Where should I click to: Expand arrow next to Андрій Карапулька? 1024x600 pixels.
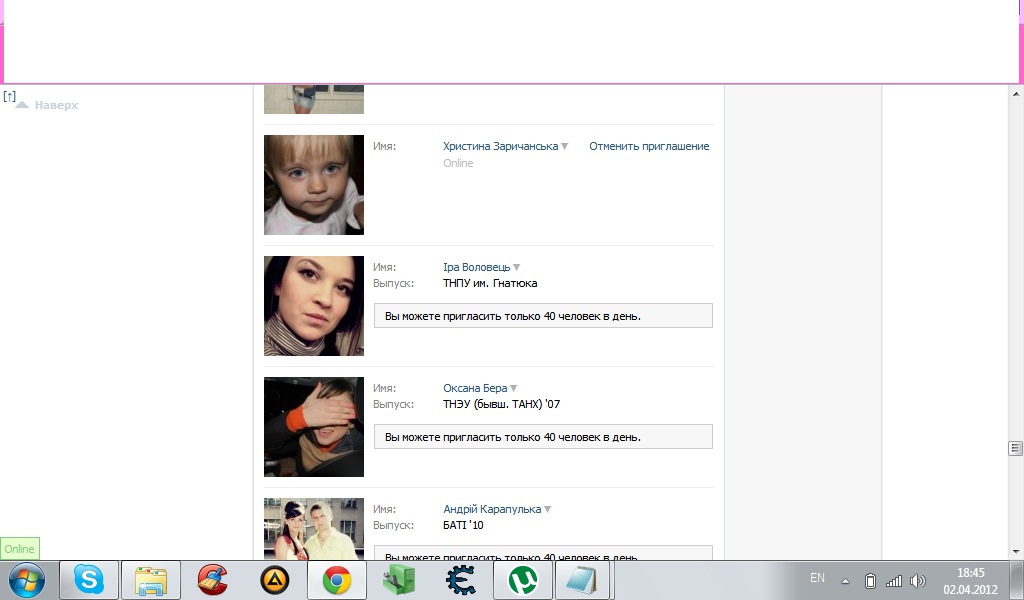click(x=547, y=509)
